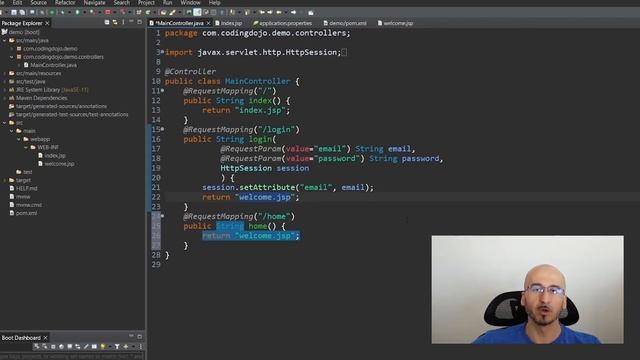Click the green Run launch icon
Image resolution: width=640 pixels, height=360 pixels.
pos(77,12)
